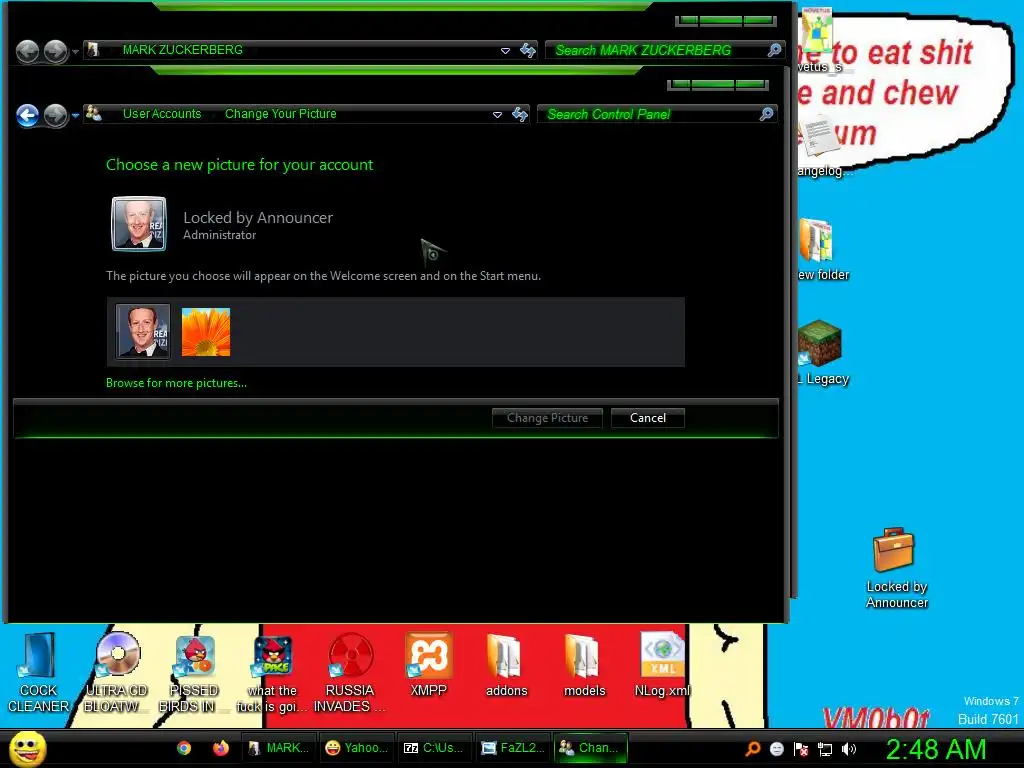Launch Chrome from the taskbar

(x=184, y=748)
